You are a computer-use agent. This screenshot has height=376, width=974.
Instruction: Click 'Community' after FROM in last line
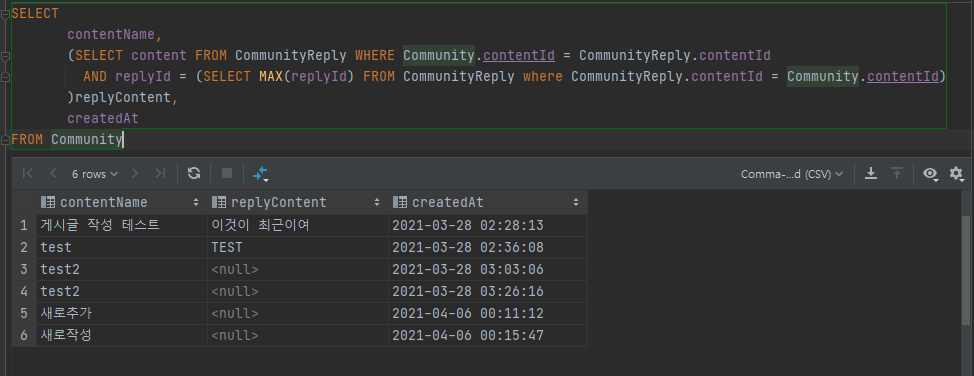pos(87,139)
